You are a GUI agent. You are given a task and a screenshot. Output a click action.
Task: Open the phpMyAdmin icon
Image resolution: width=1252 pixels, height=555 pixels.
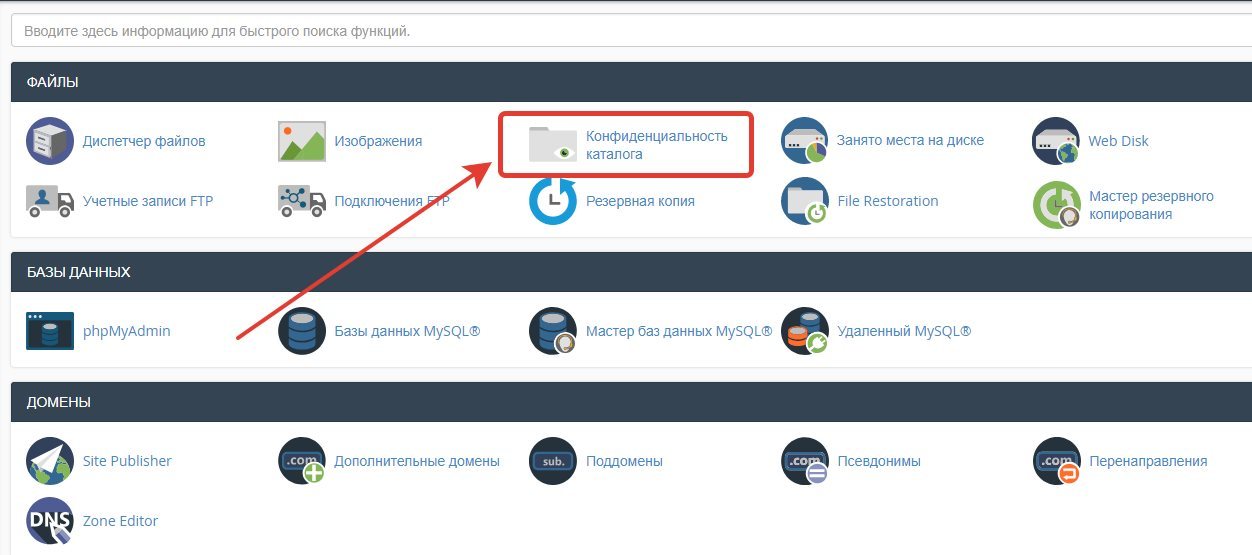click(x=50, y=331)
